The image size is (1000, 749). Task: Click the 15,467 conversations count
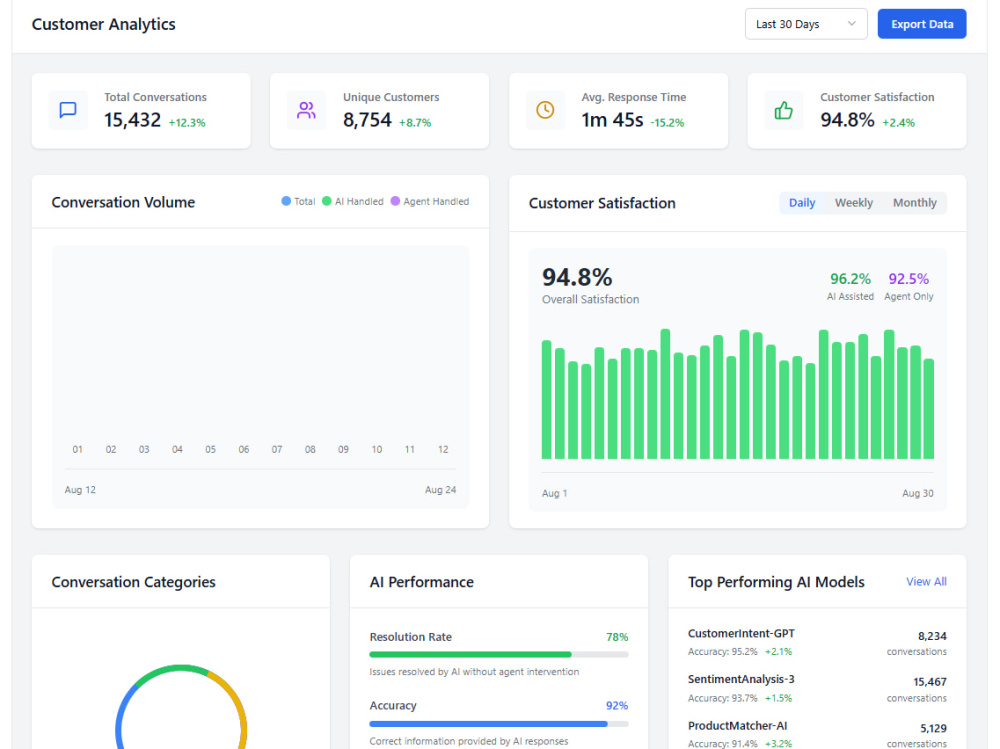[x=929, y=682]
